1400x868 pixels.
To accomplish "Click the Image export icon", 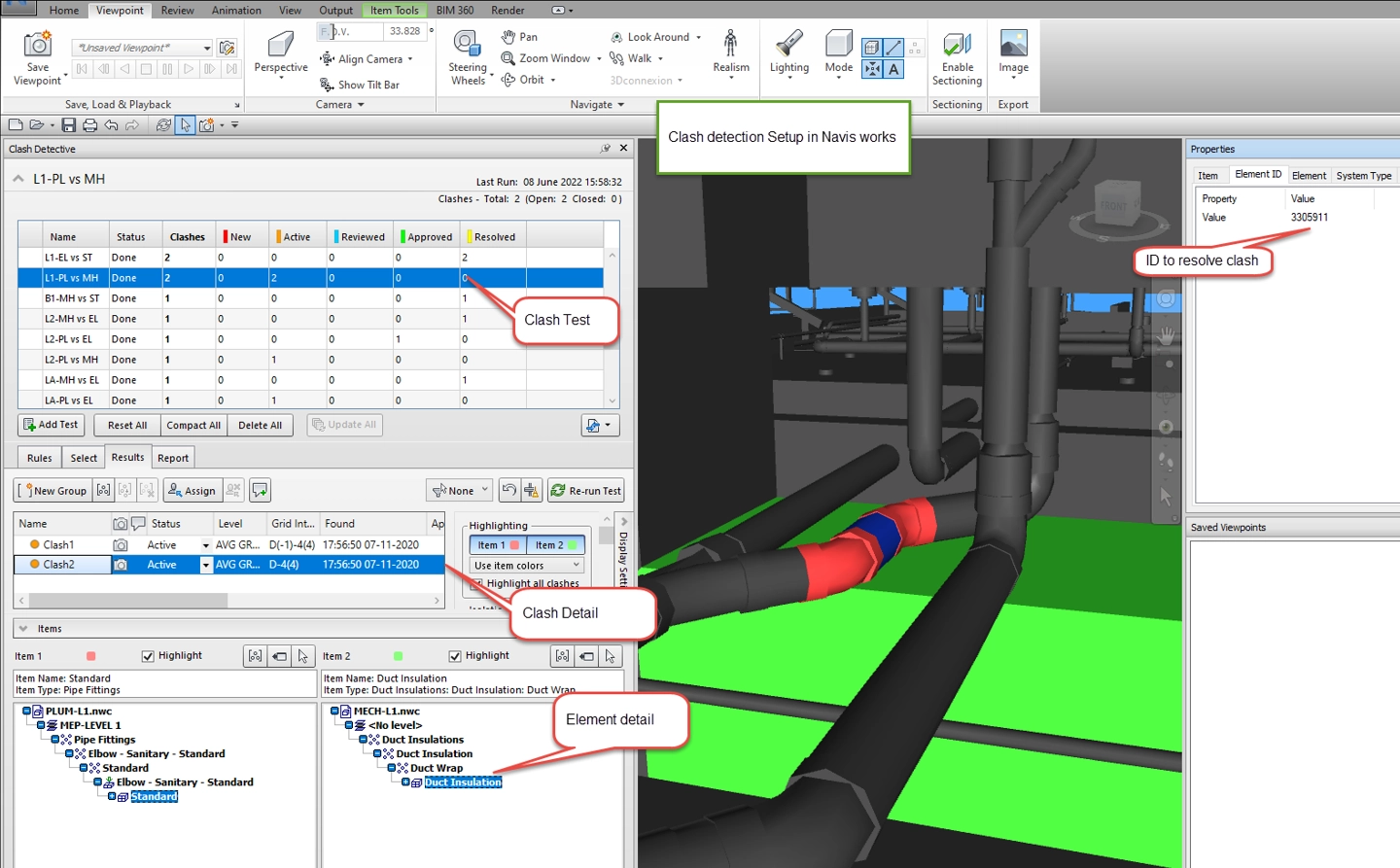I will pos(1013,45).
